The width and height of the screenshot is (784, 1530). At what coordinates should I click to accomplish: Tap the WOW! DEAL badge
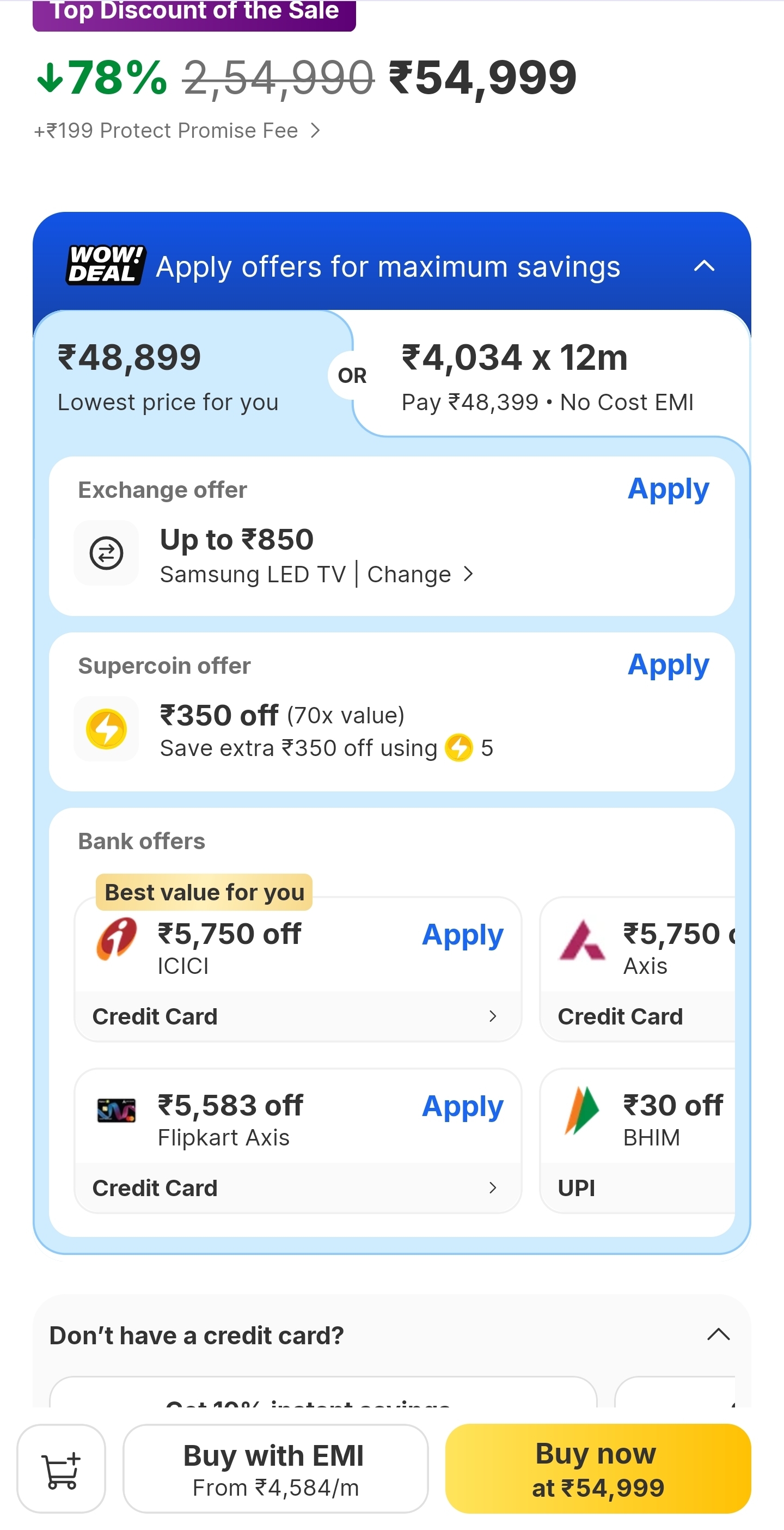pos(105,265)
